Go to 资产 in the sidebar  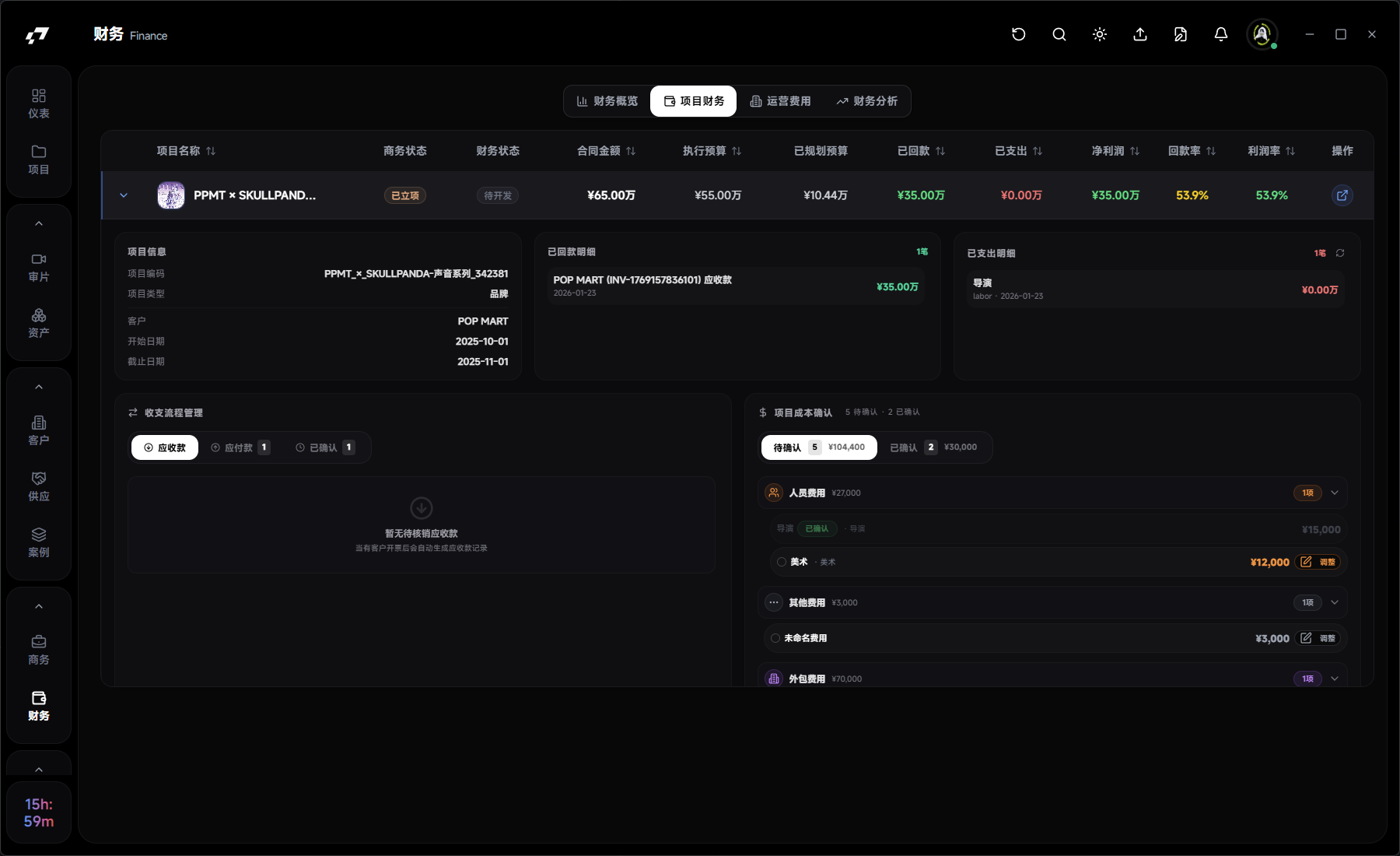pos(39,323)
